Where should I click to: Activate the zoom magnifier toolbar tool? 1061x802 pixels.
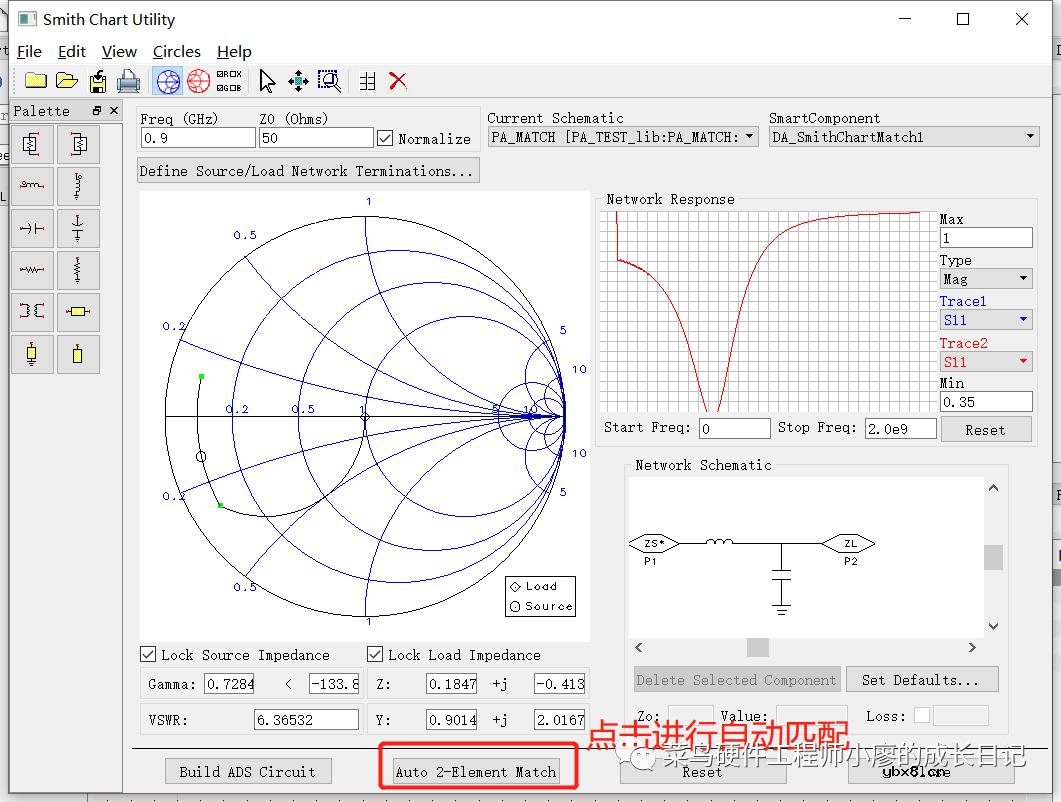pos(329,81)
